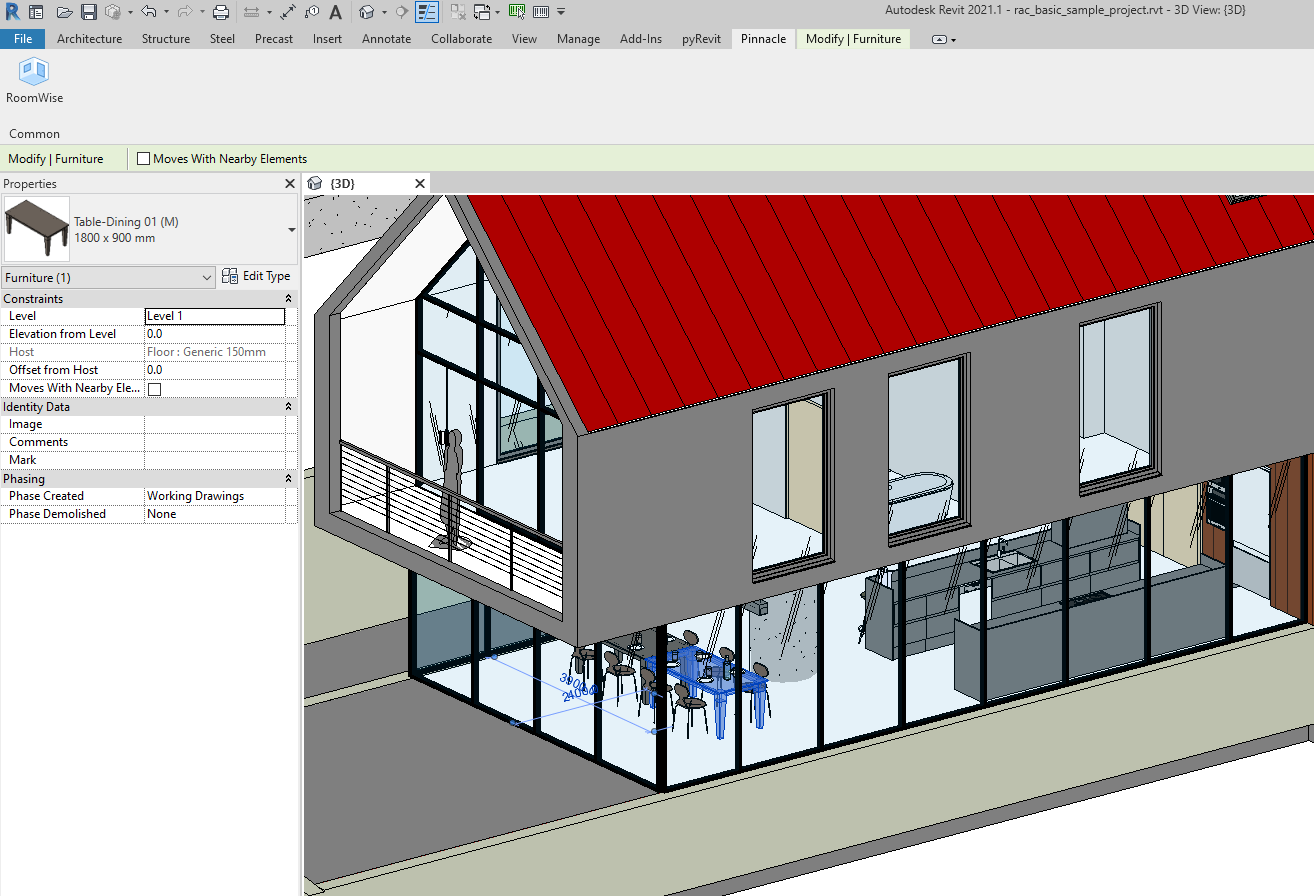Click the Offset from Host value field
Viewport: 1314px width, 896px height.
215,370
